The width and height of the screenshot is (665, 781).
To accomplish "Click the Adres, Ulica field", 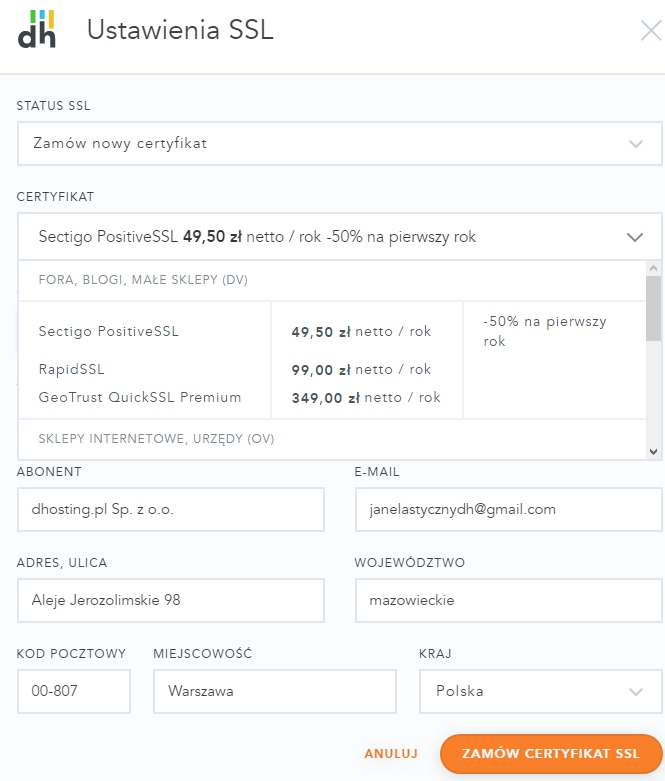I will pos(171,600).
